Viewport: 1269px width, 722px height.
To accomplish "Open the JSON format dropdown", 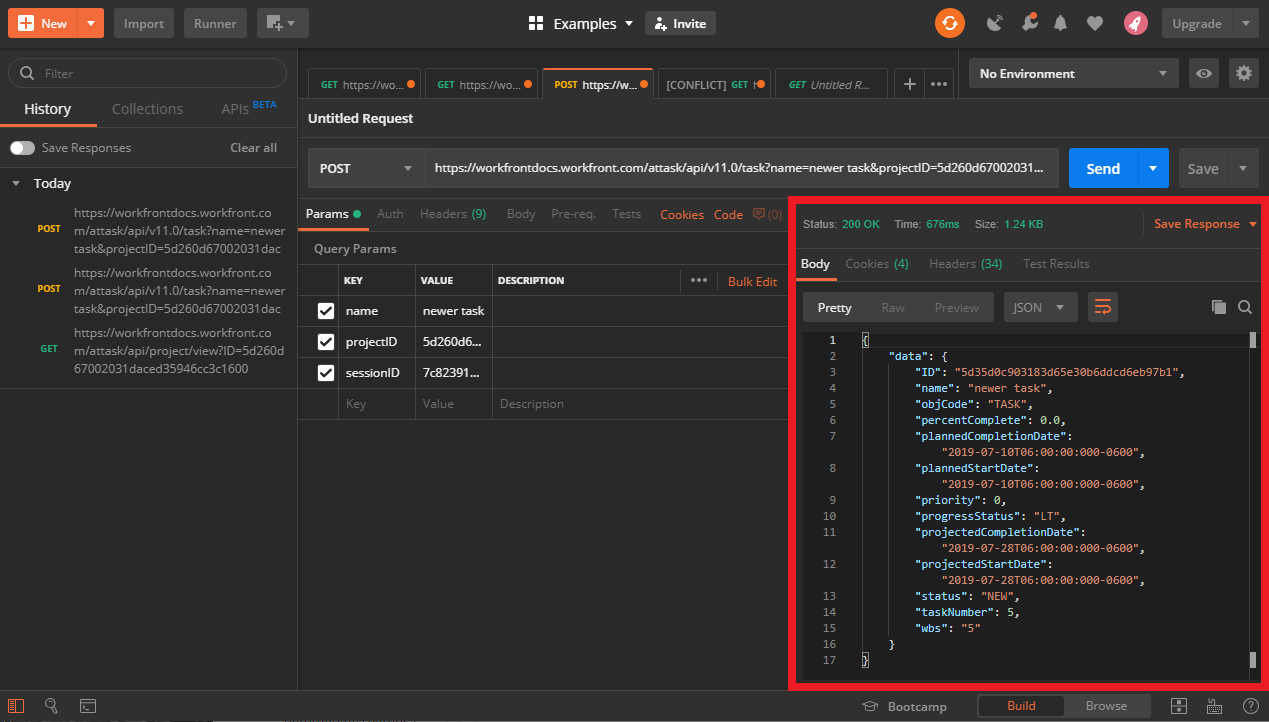I will (x=1040, y=307).
